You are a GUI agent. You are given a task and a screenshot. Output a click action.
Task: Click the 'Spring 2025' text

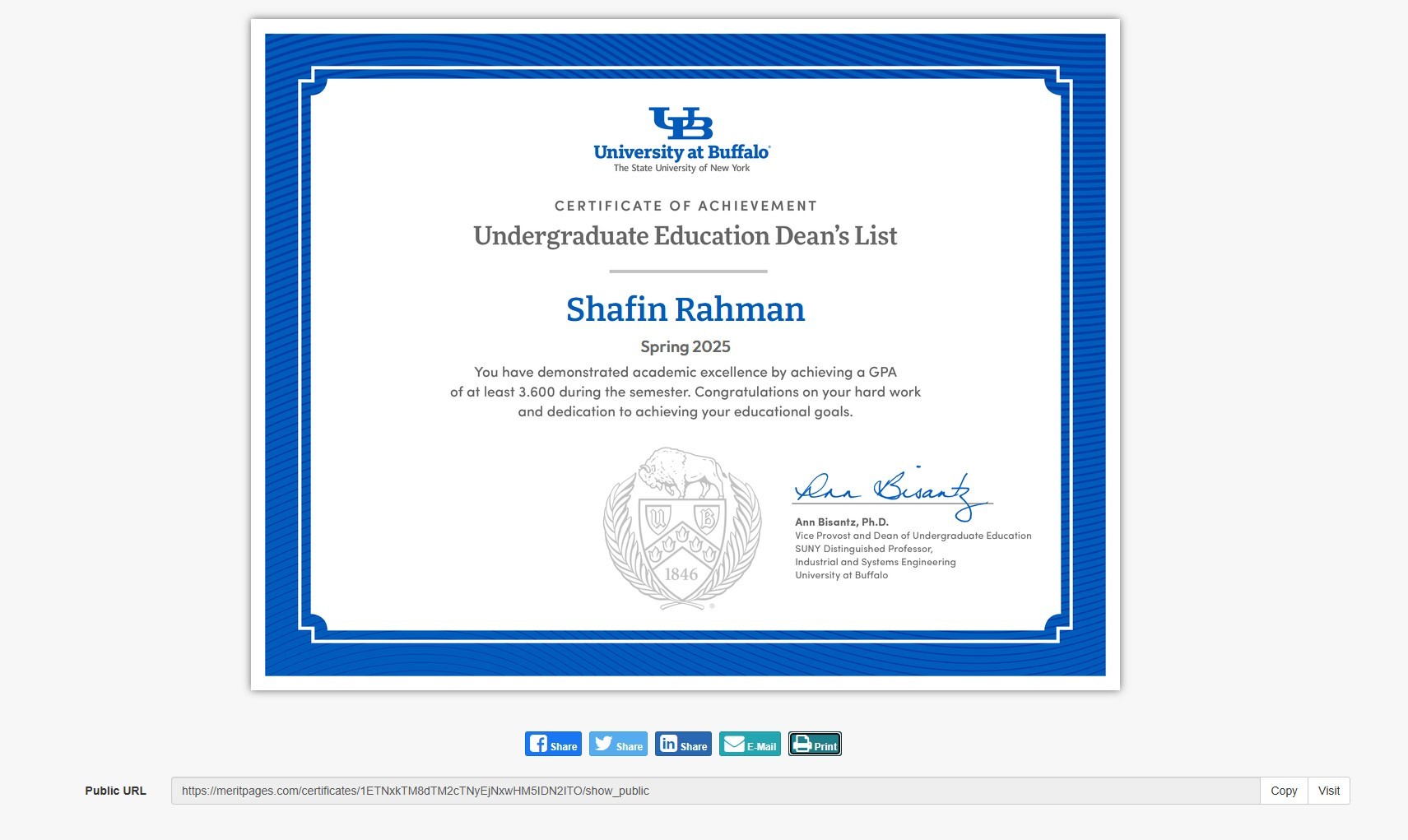685,347
